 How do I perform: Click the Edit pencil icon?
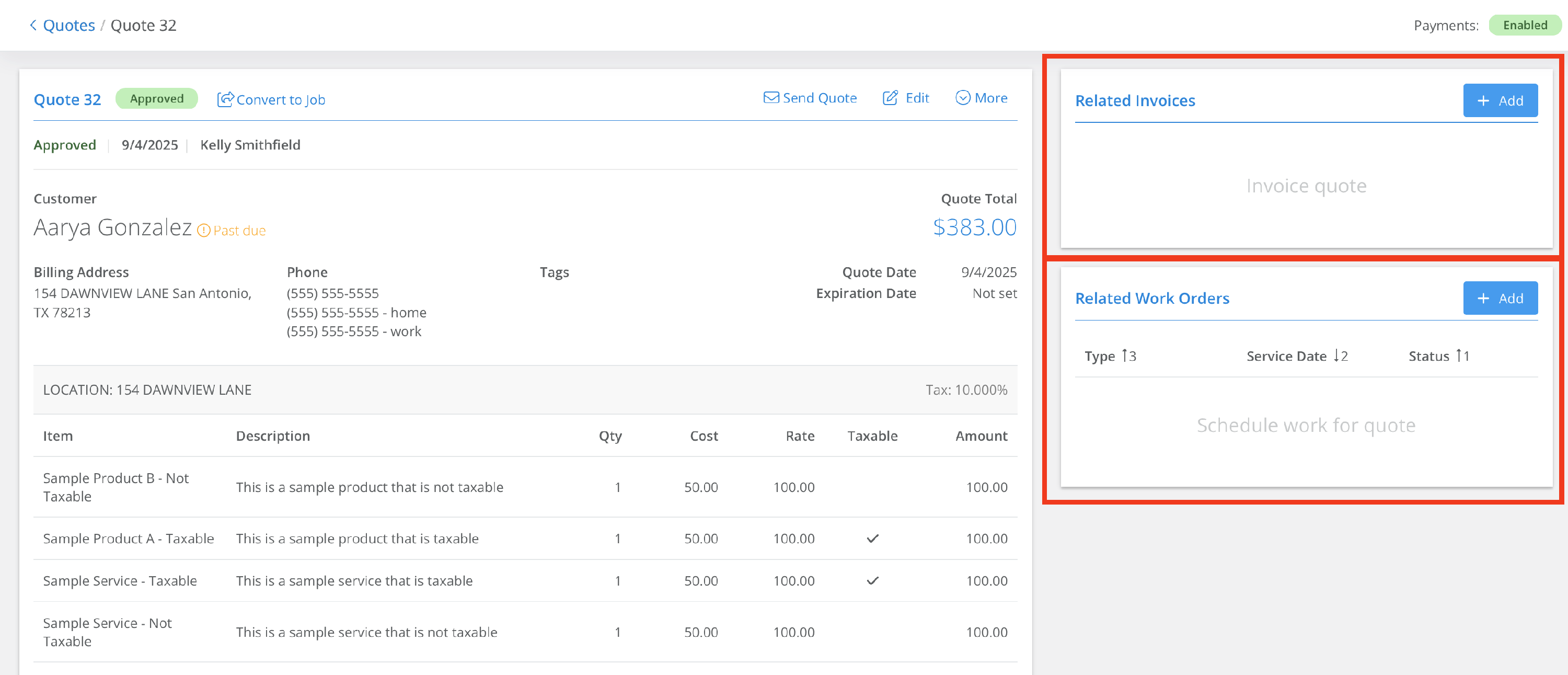(x=890, y=98)
